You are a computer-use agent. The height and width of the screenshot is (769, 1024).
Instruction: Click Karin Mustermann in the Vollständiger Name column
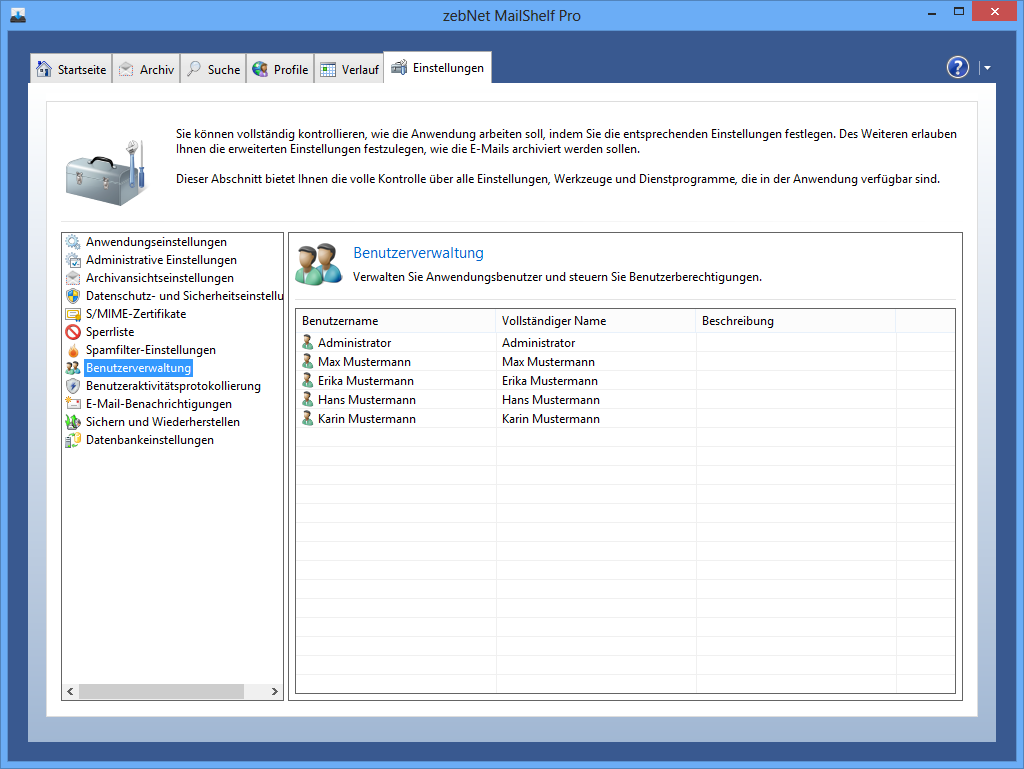point(551,418)
